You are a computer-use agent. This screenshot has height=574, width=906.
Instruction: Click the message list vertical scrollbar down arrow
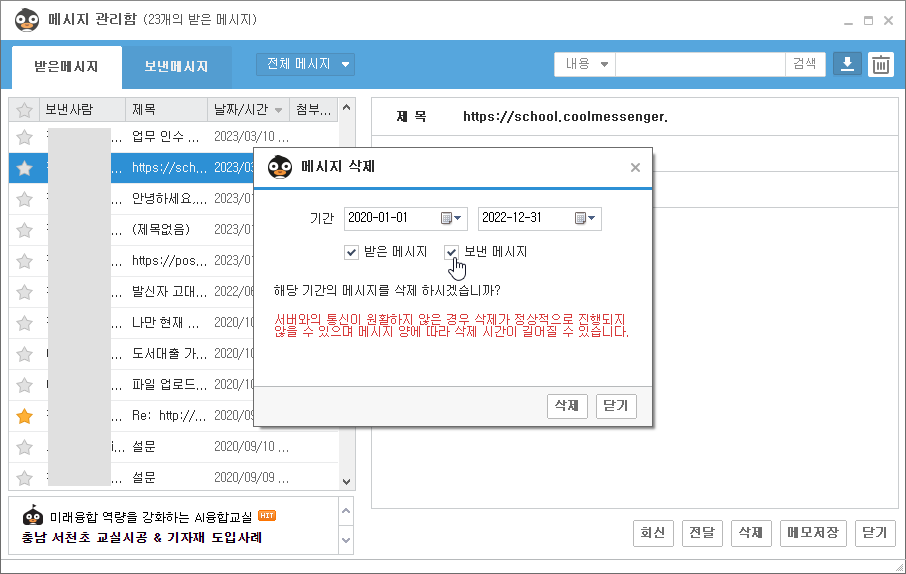coord(347,482)
